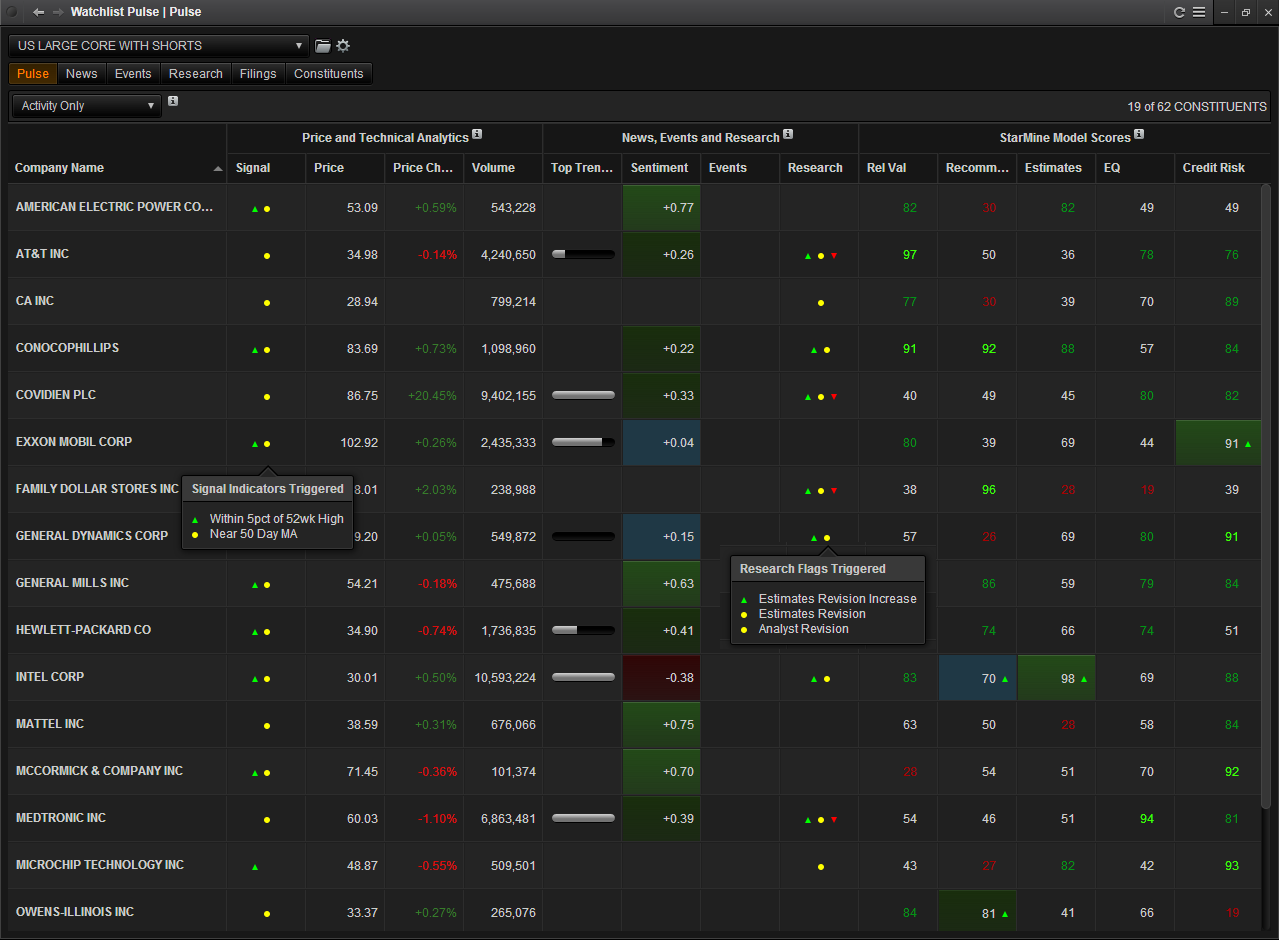This screenshot has height=940, width=1279.
Task: Click info icon next to Activity Only filter
Action: point(173,101)
